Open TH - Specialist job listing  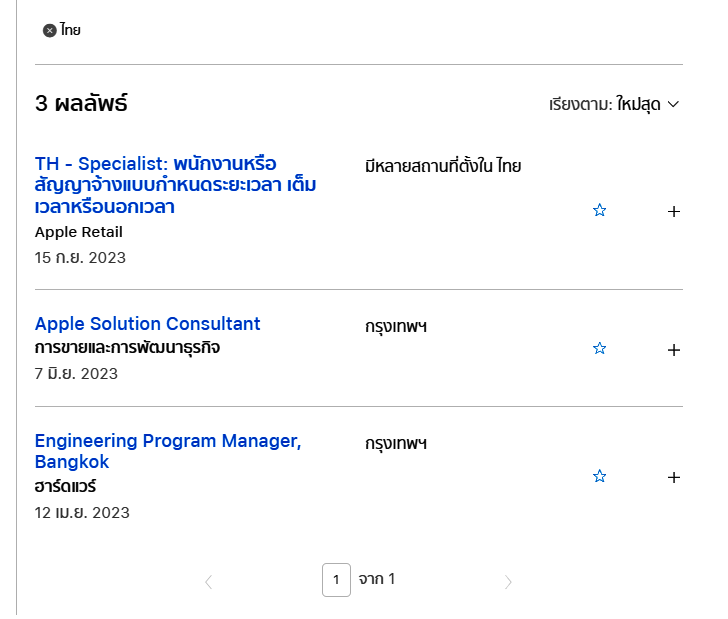(176, 185)
